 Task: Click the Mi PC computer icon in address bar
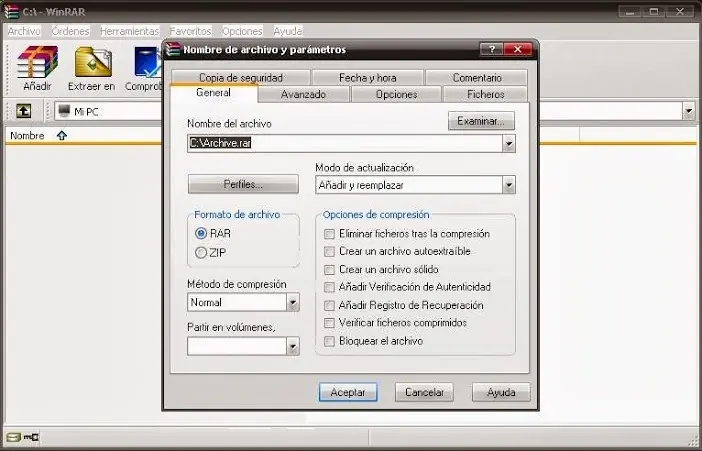64,111
